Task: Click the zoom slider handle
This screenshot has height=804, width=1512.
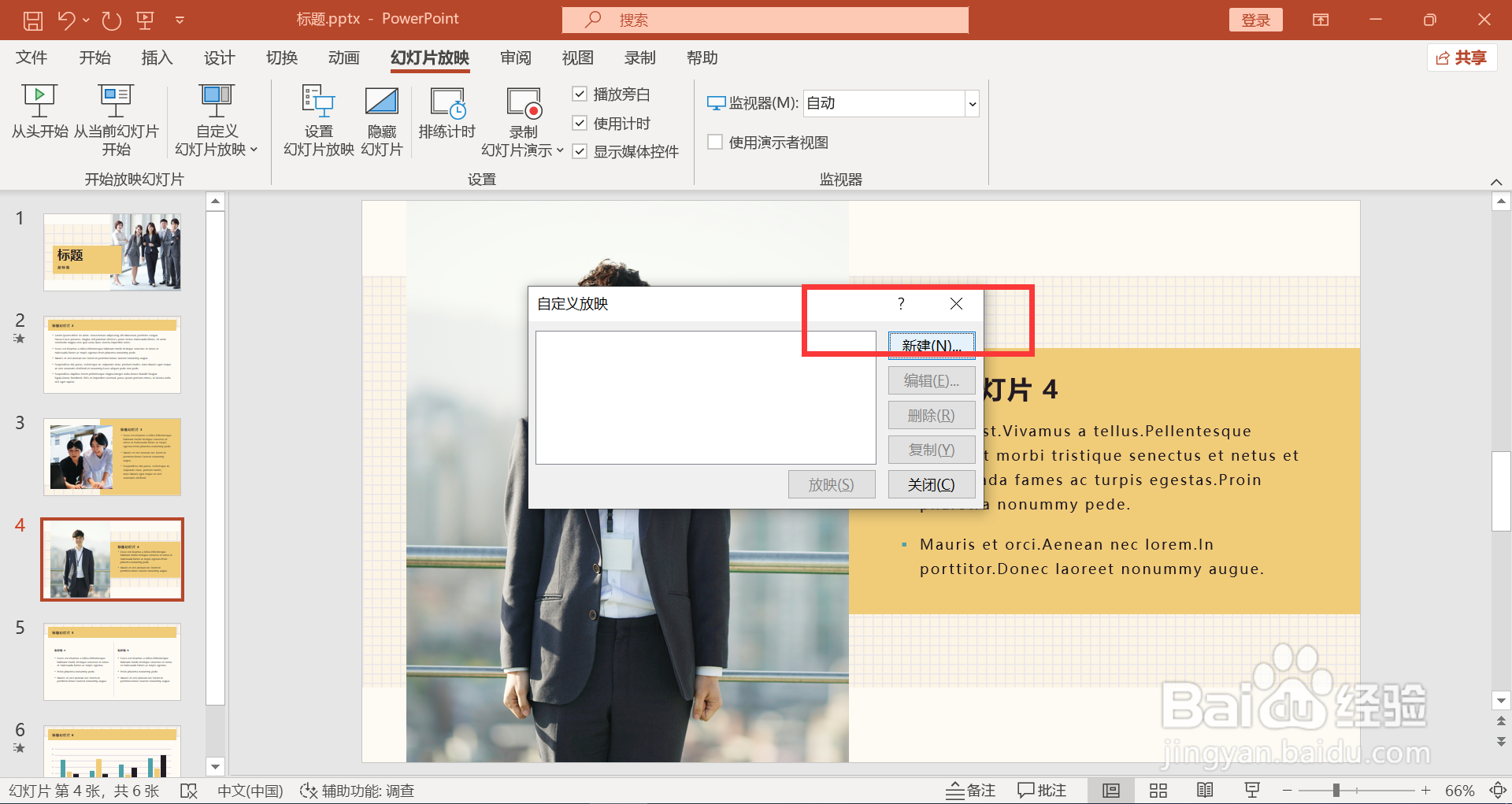Action: pyautogui.click(x=1336, y=790)
